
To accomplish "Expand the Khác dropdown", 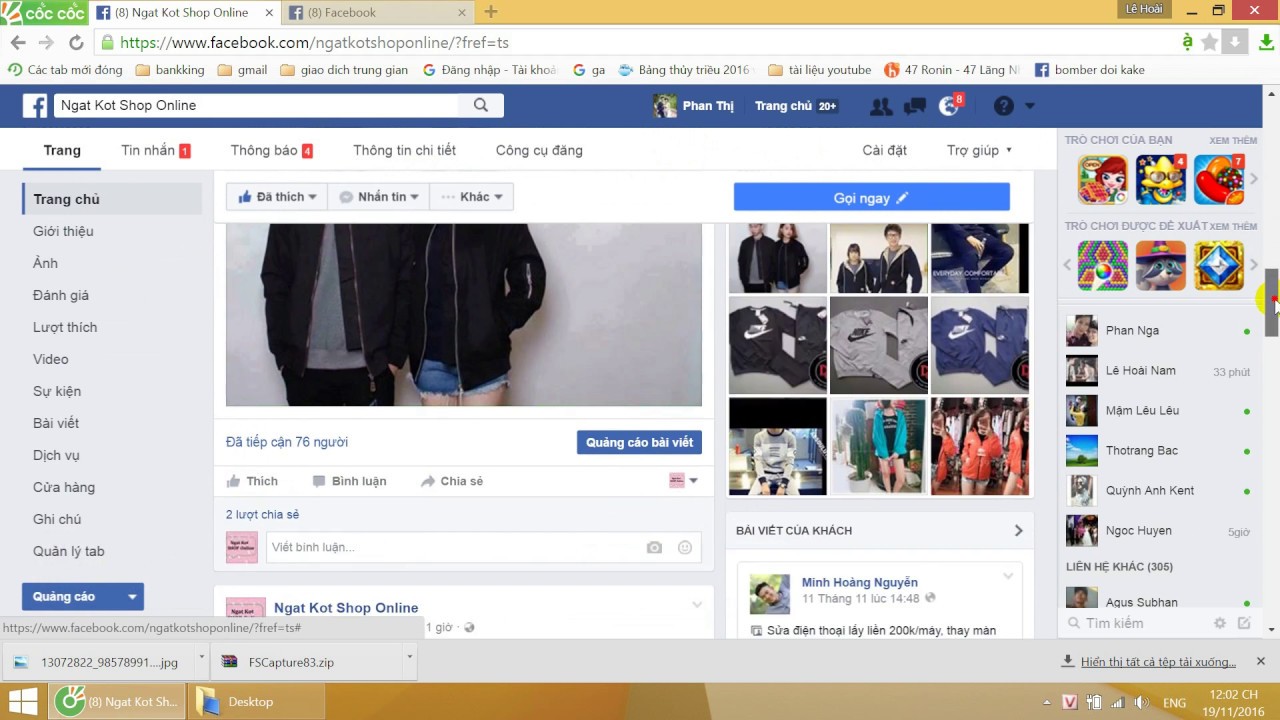I will click(471, 196).
